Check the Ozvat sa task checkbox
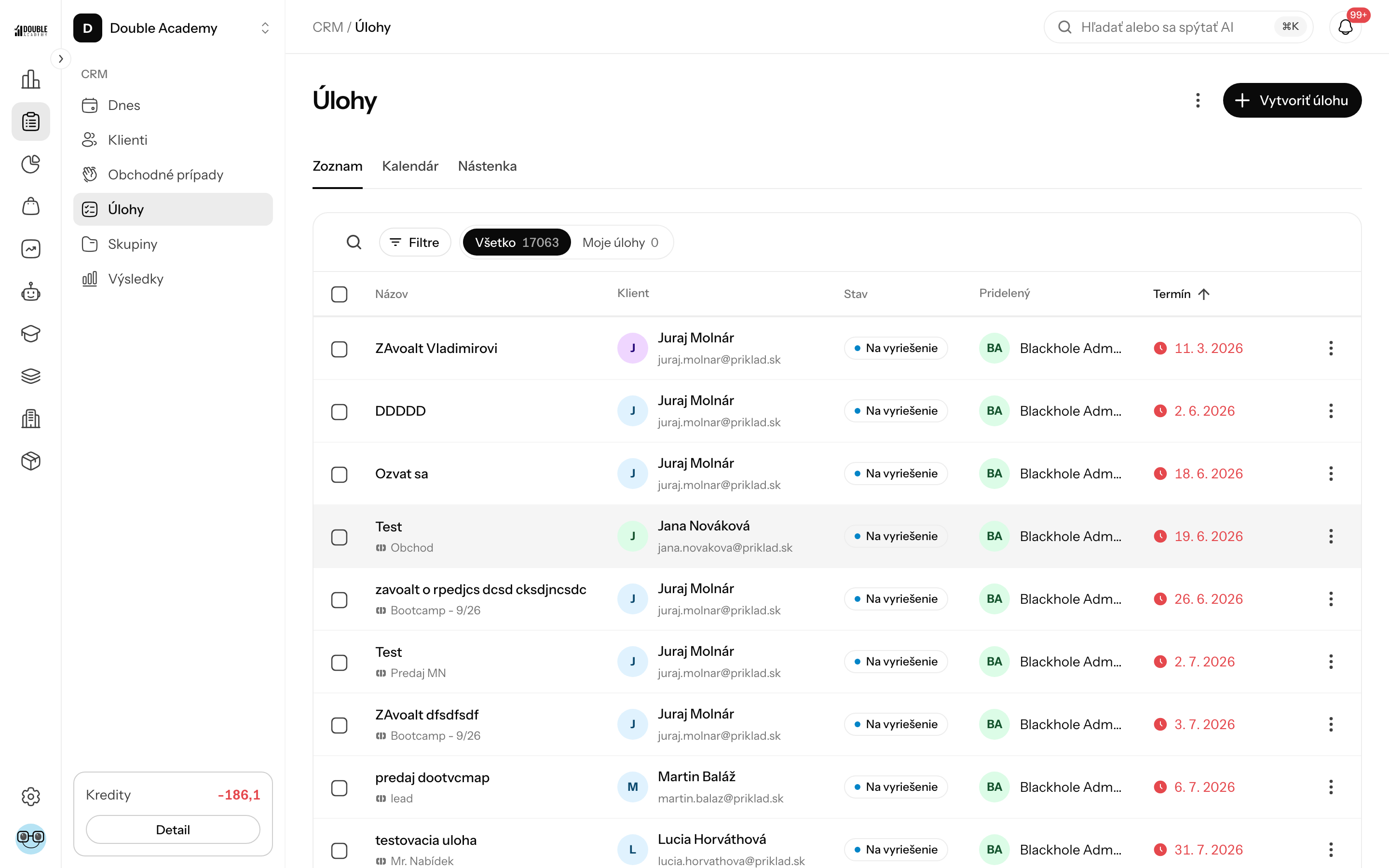The height and width of the screenshot is (868, 1389). point(339,474)
